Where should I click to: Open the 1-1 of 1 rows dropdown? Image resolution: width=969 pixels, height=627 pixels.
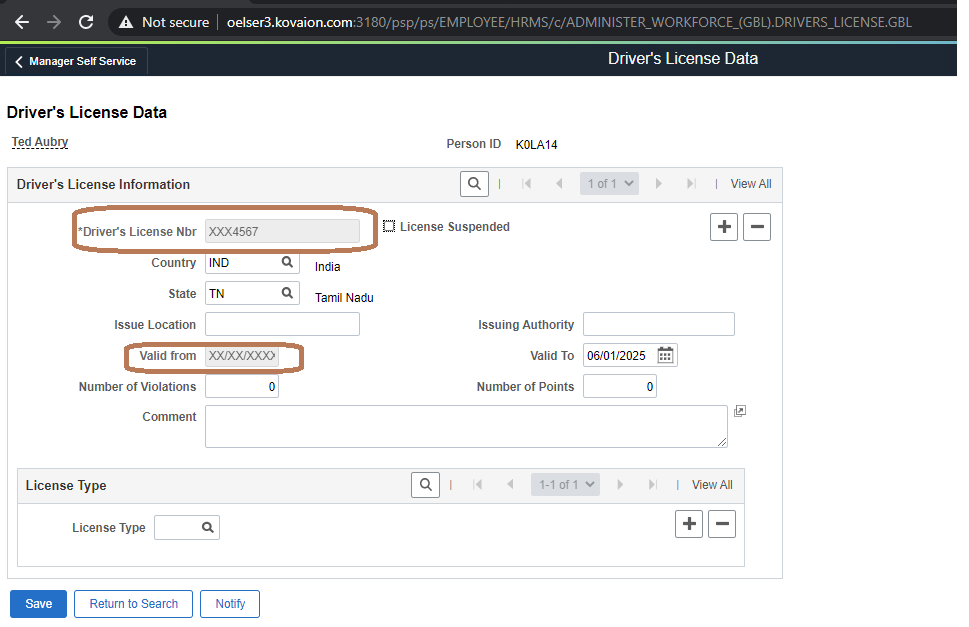point(565,485)
